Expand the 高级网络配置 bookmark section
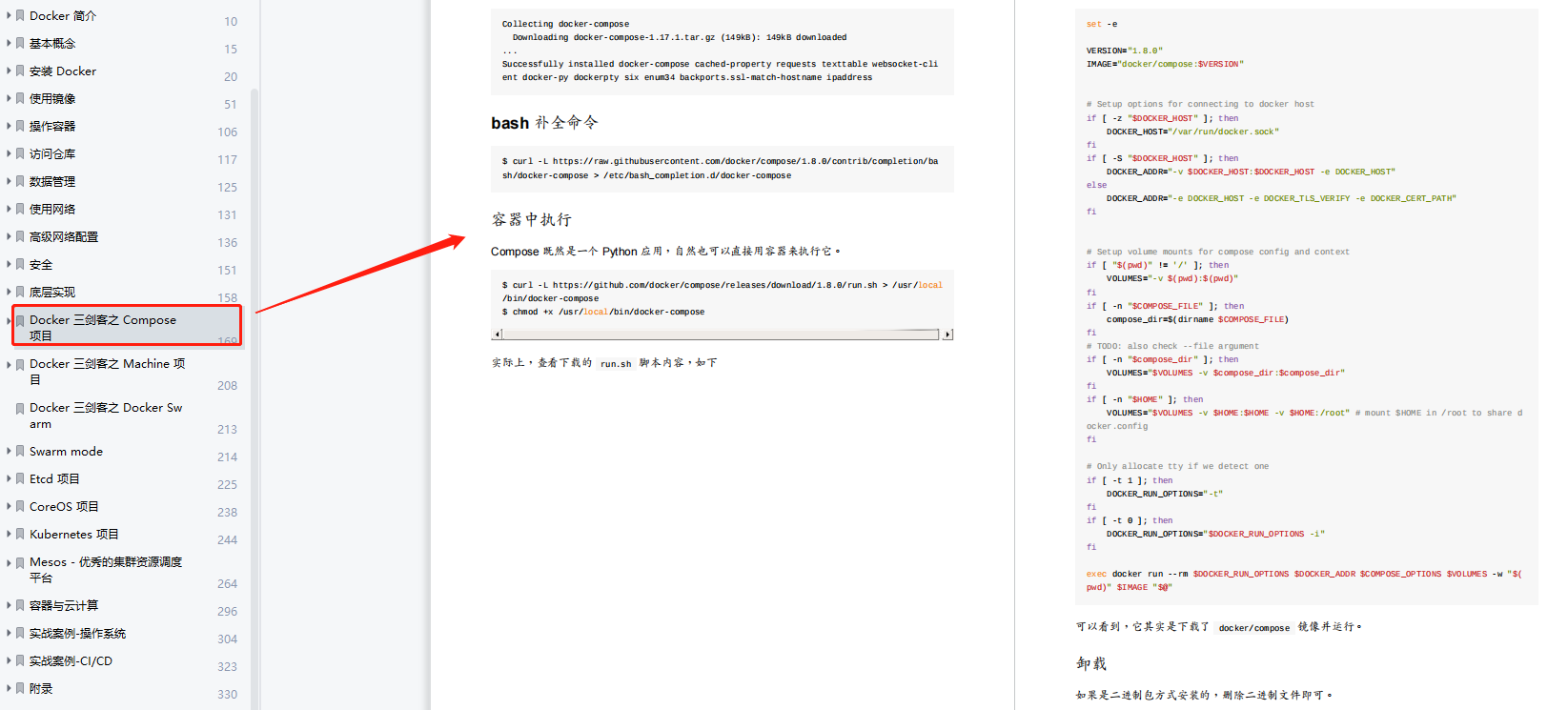This screenshot has height=710, width=1568. [x=9, y=237]
